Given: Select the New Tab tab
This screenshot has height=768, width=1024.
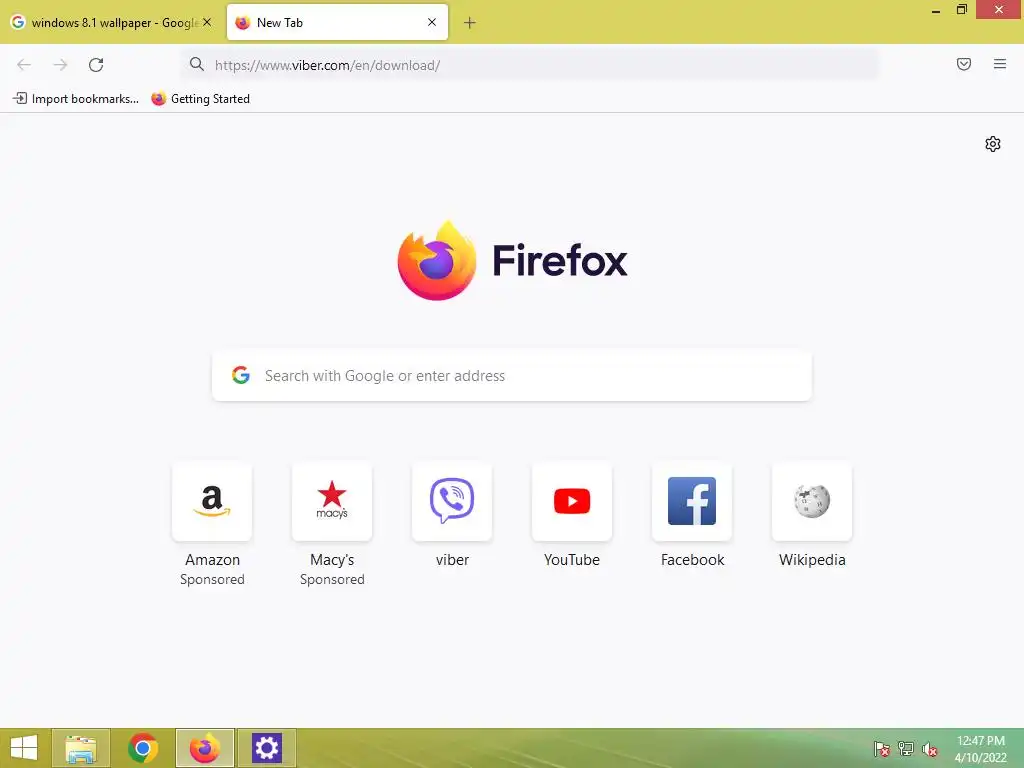Looking at the screenshot, I should (x=337, y=22).
